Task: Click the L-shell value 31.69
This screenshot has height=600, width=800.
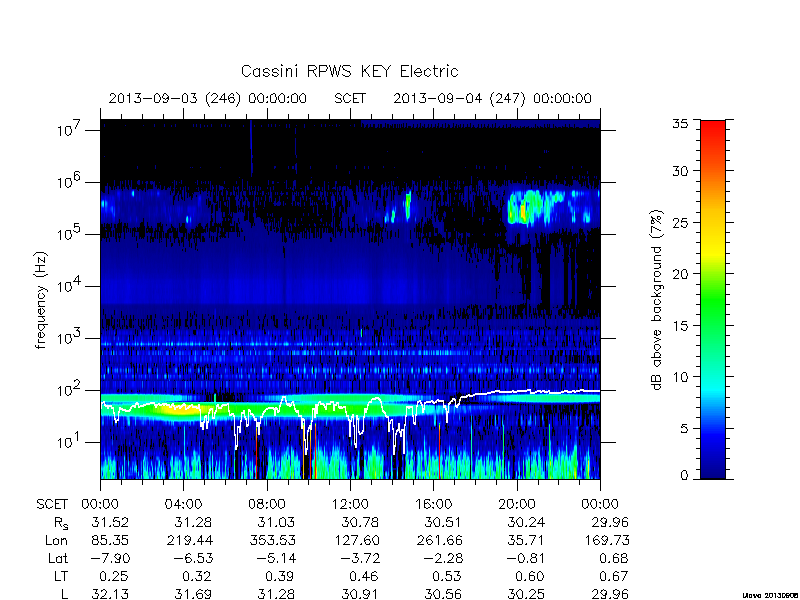Action: [x=193, y=594]
